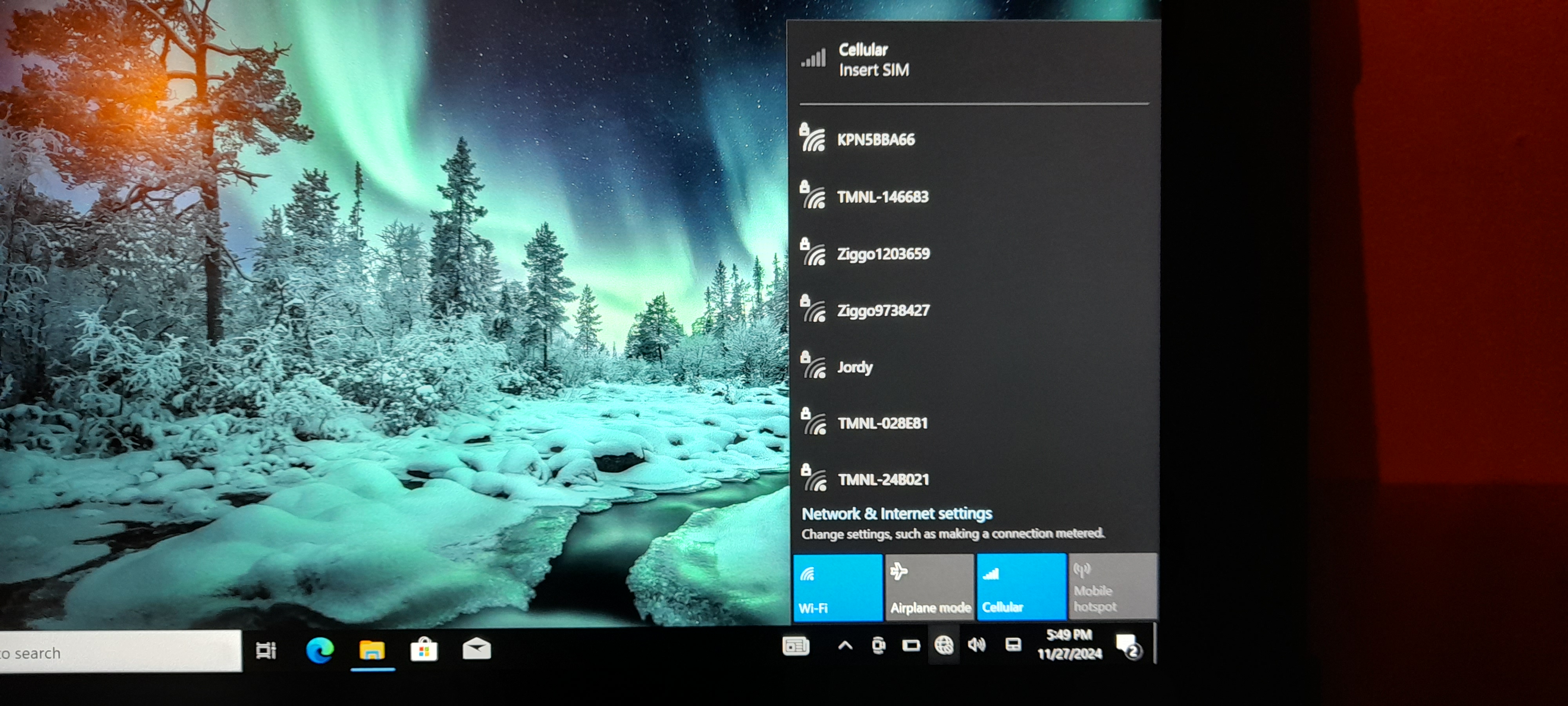1568x706 pixels.
Task: Click the Task View icon
Action: pos(266,650)
